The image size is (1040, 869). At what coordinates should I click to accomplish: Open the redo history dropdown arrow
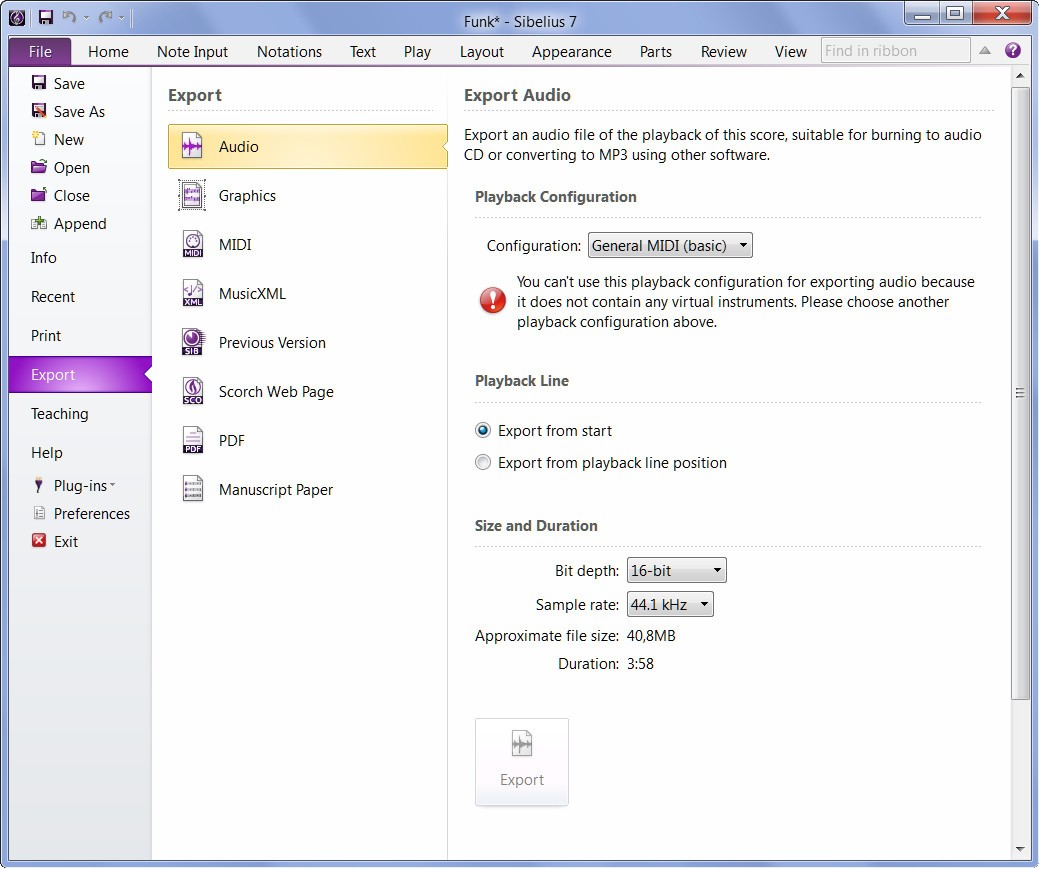click(121, 19)
